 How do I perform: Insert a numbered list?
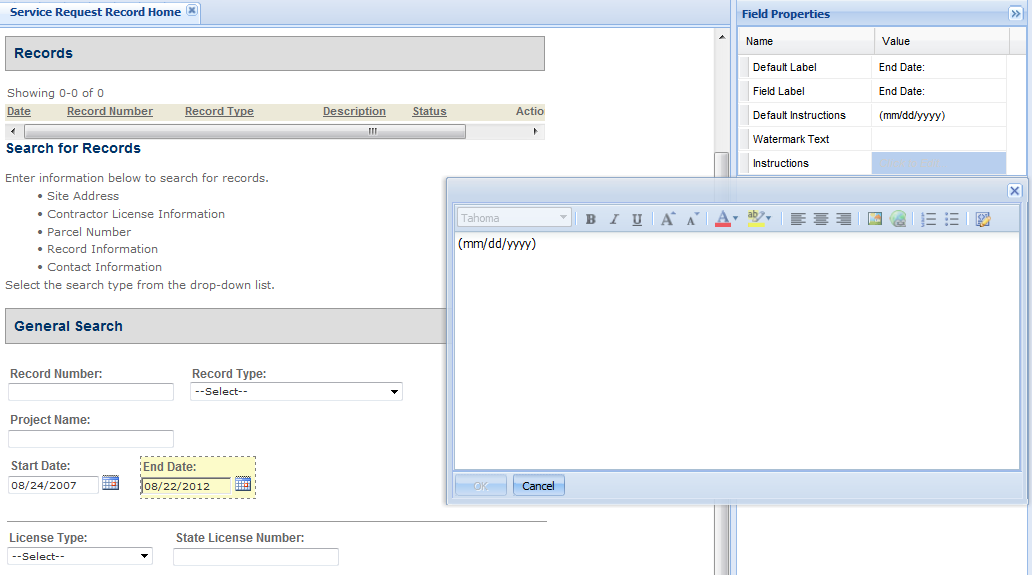point(928,219)
